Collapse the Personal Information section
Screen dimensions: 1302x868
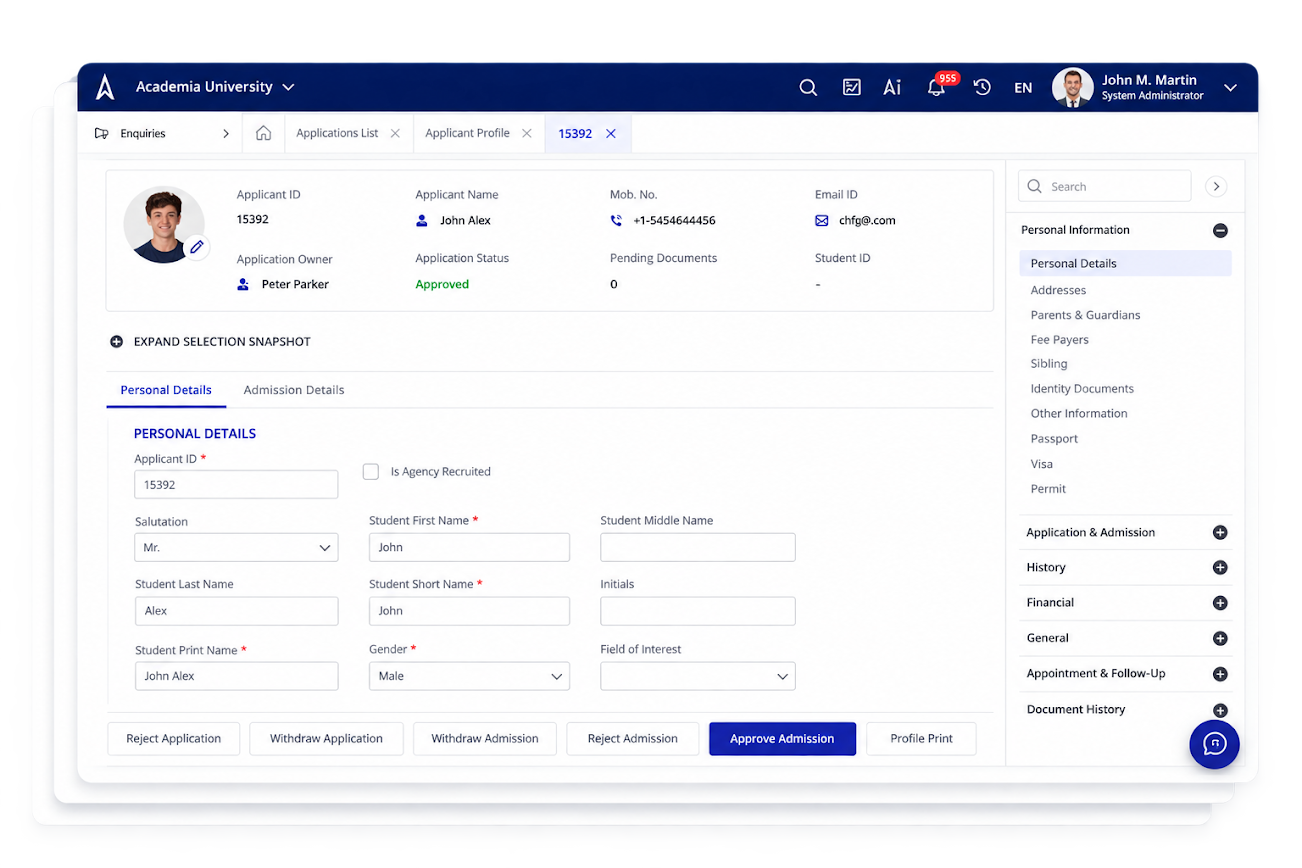1220,231
